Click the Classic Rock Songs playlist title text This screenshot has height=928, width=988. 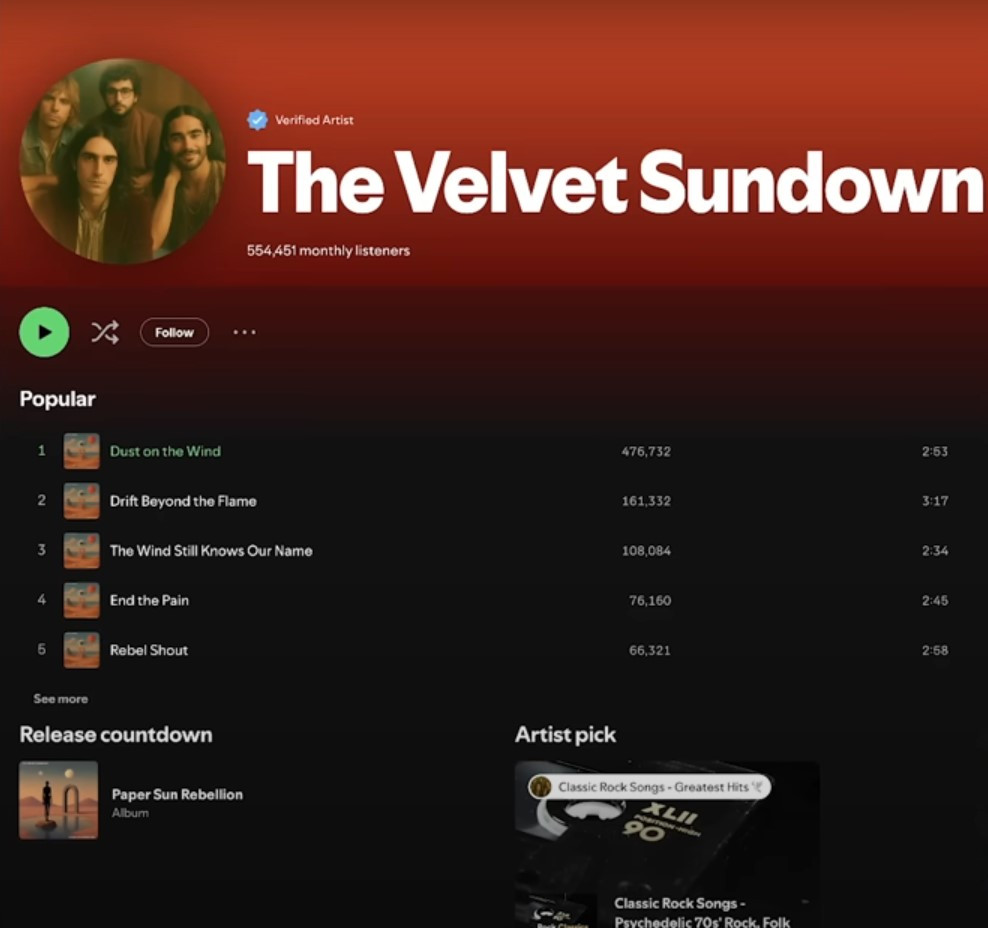coord(702,913)
